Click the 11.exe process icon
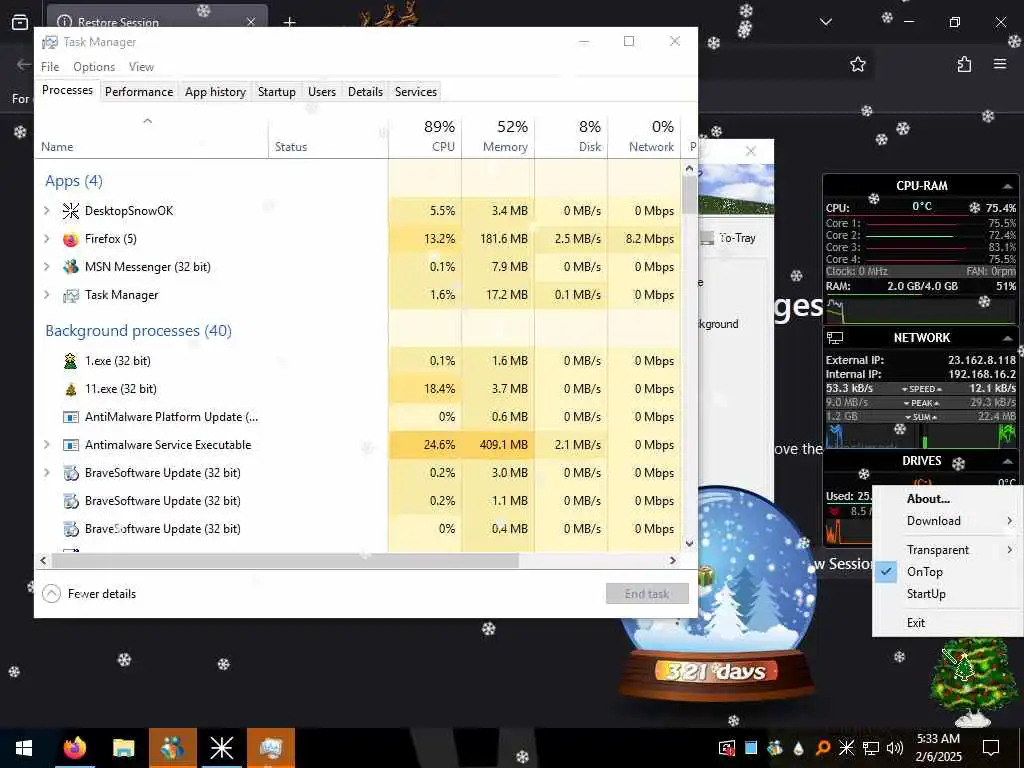Image resolution: width=1024 pixels, height=768 pixels. (71, 389)
